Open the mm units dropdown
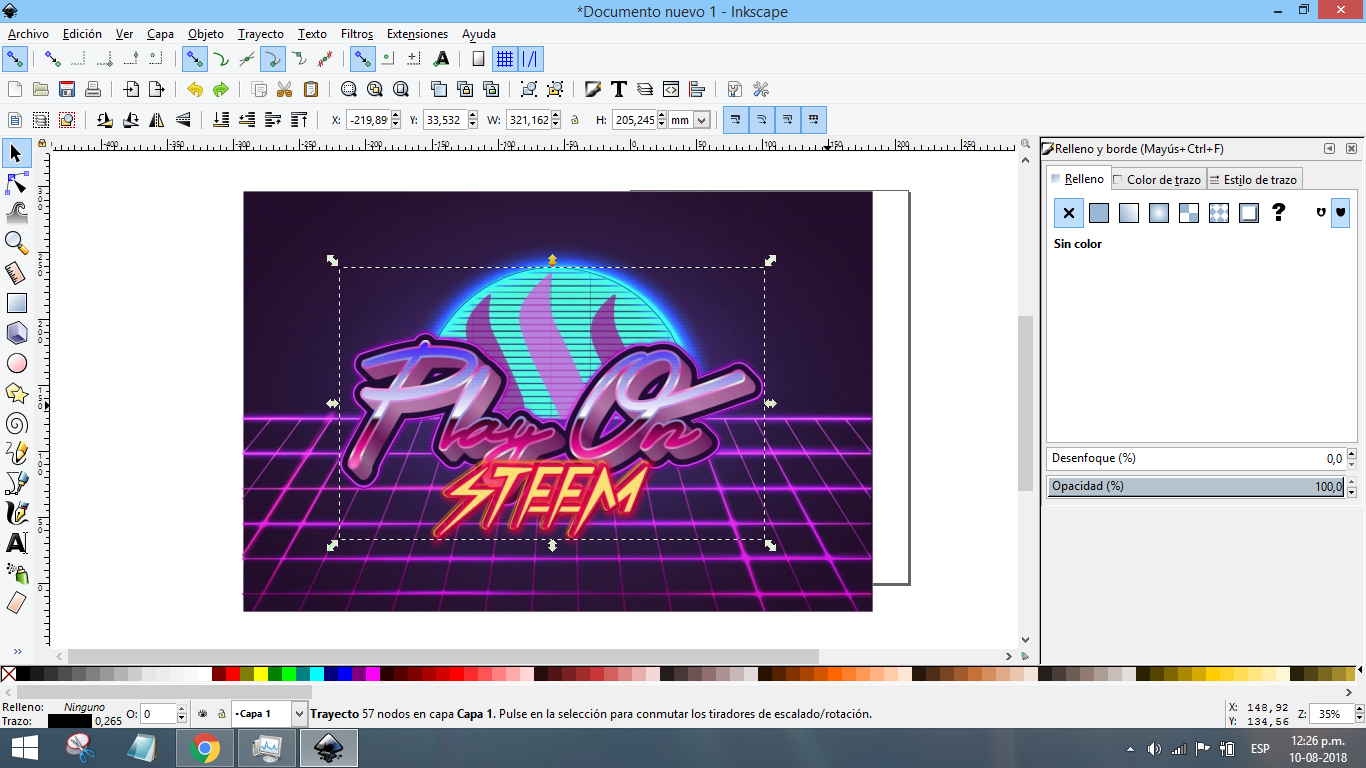Viewport: 1366px width, 768px height. tap(701, 120)
